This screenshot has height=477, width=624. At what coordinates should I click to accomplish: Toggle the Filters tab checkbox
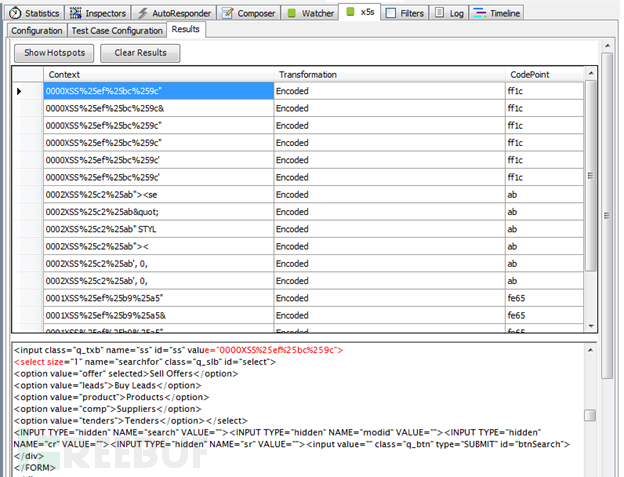pyautogui.click(x=391, y=13)
